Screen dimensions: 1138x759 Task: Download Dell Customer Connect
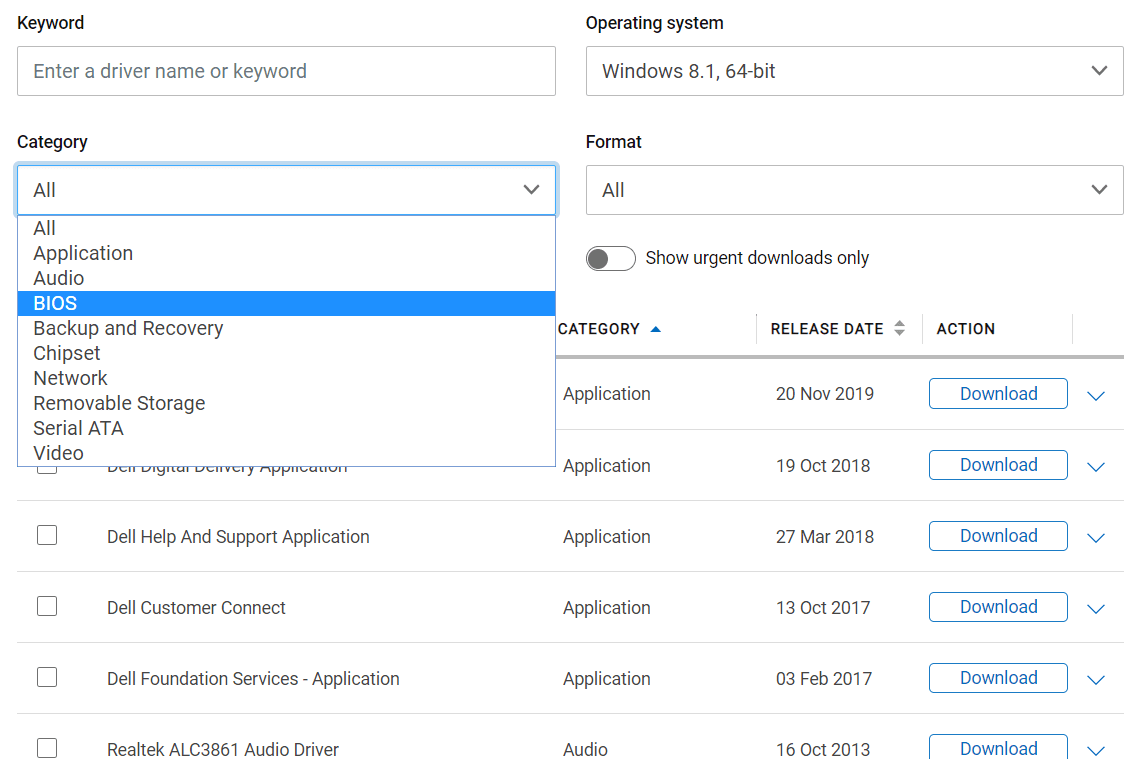998,607
